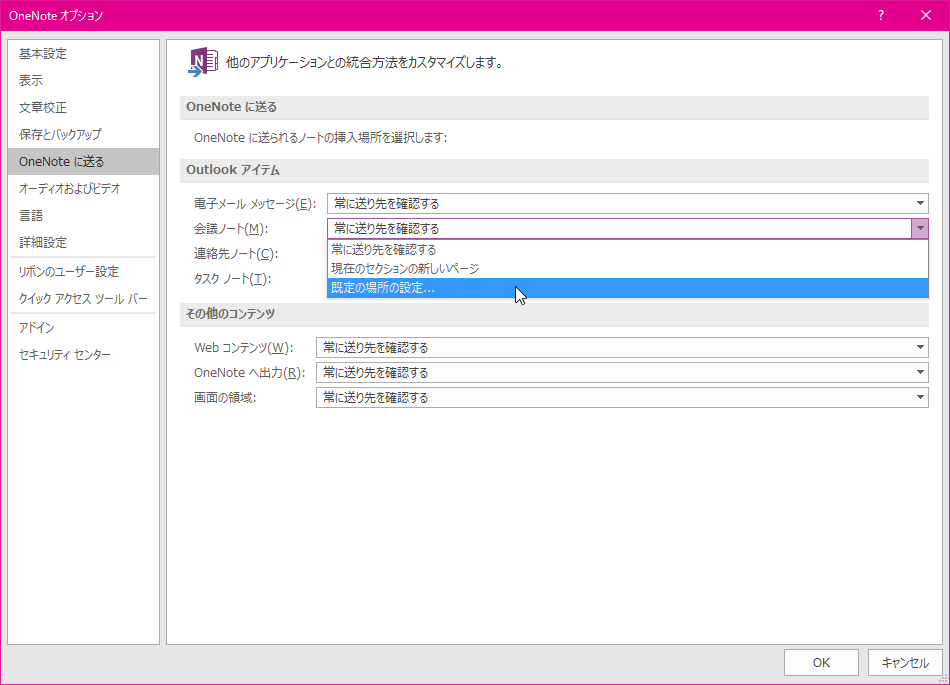Open the 基本設定 category
The width and height of the screenshot is (950, 685).
(x=83, y=54)
